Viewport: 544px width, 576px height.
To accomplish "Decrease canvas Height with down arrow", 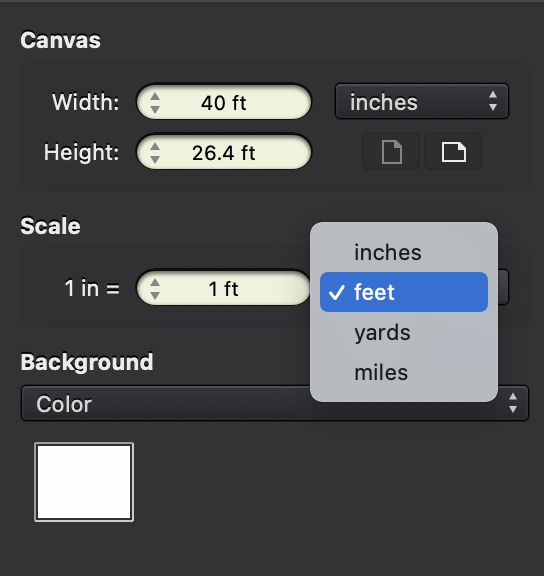I will click(x=155, y=159).
